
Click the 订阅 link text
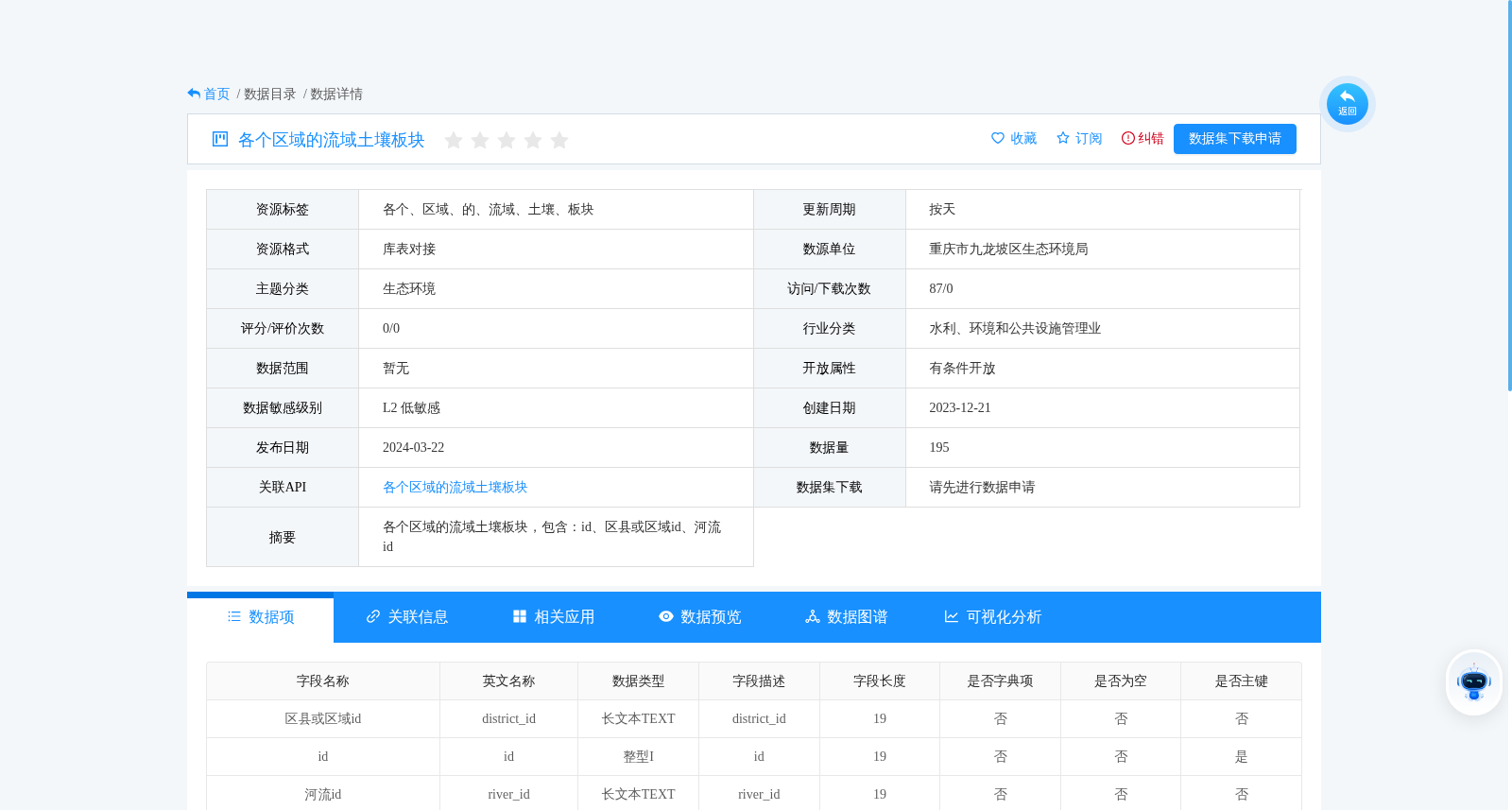click(x=1089, y=138)
